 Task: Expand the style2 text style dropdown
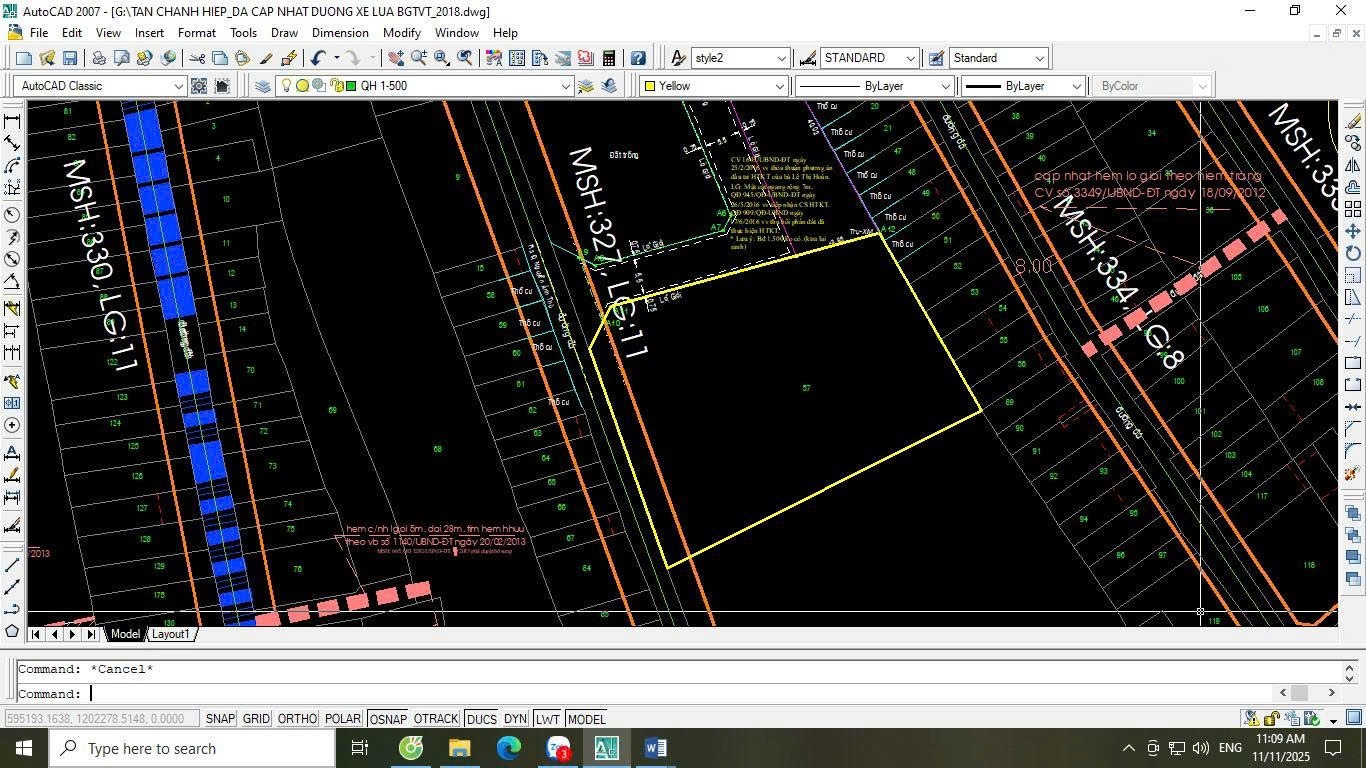point(784,57)
